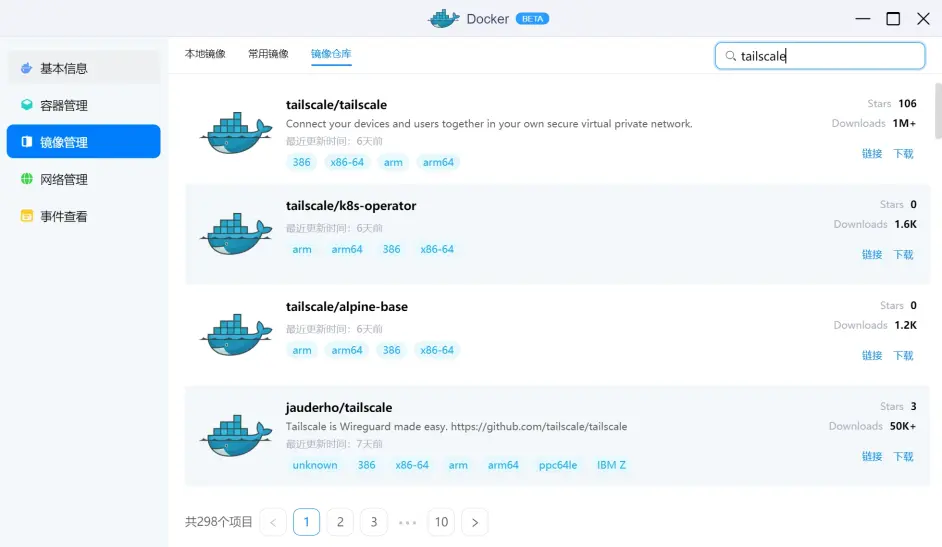Click the vertical scrollbar thumb

click(938, 111)
